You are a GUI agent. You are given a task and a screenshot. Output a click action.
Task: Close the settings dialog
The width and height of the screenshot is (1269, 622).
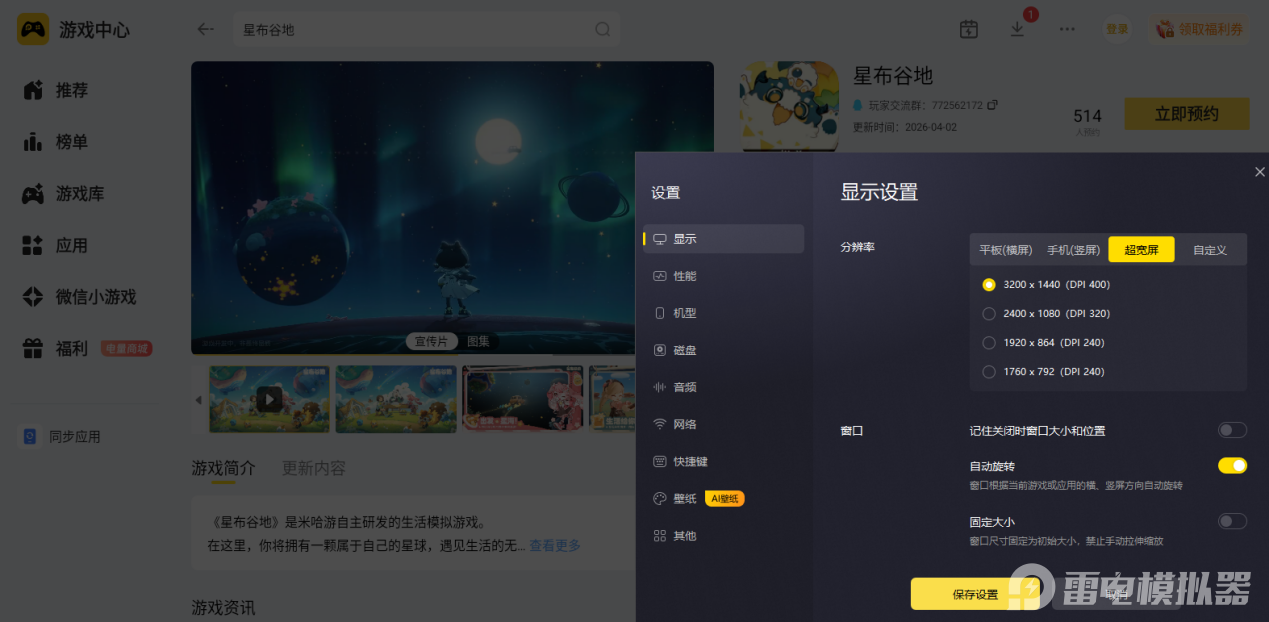coord(1259,172)
